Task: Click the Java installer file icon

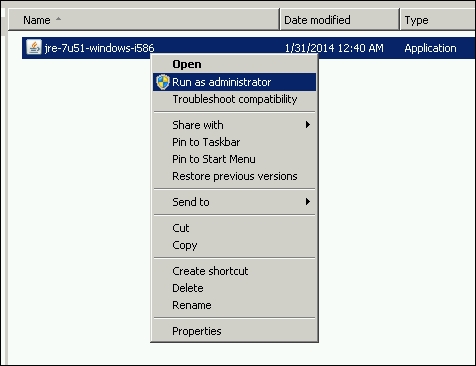Action: pos(34,47)
